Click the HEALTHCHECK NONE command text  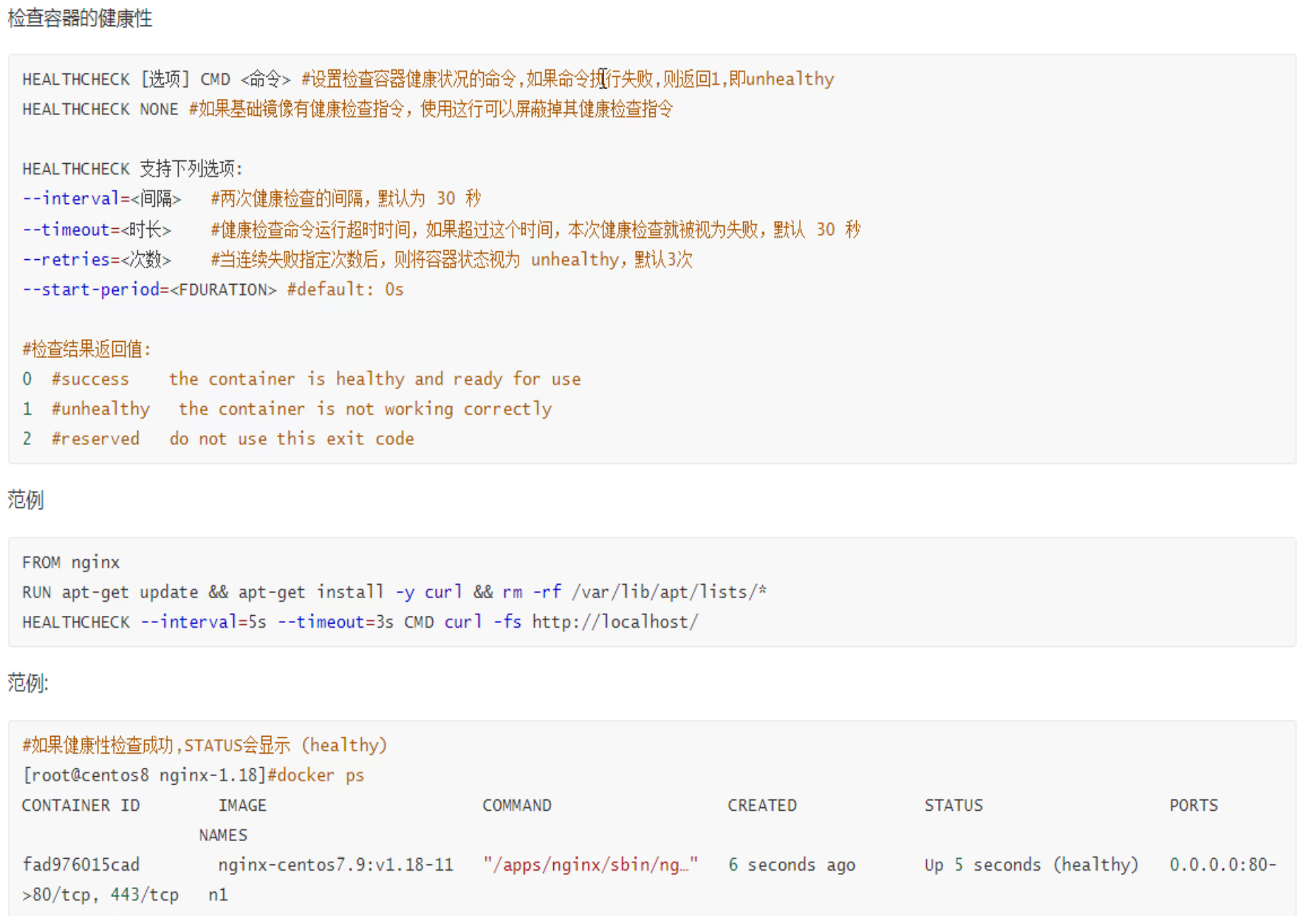click(100, 109)
